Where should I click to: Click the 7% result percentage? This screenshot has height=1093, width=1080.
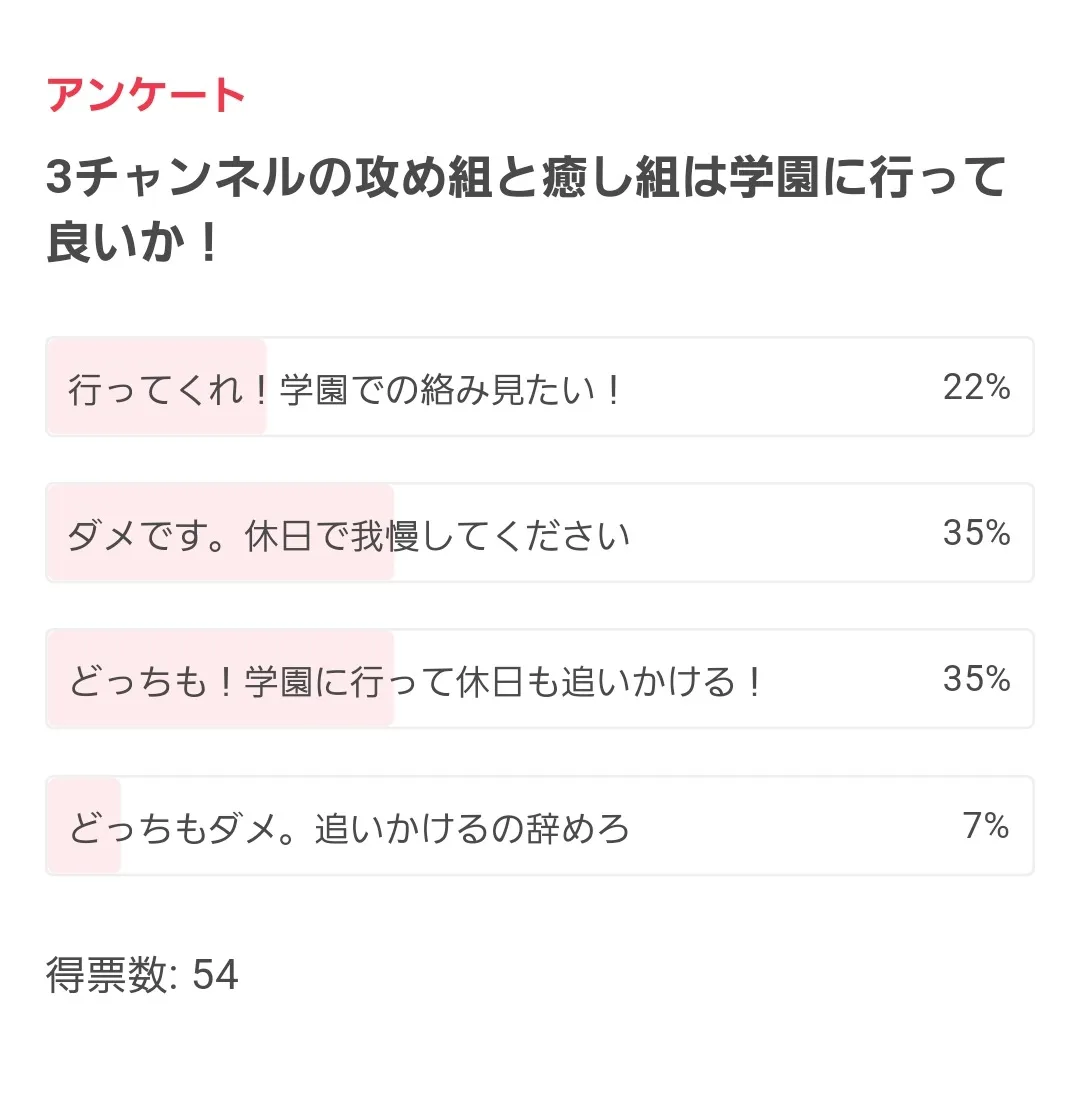[x=985, y=827]
